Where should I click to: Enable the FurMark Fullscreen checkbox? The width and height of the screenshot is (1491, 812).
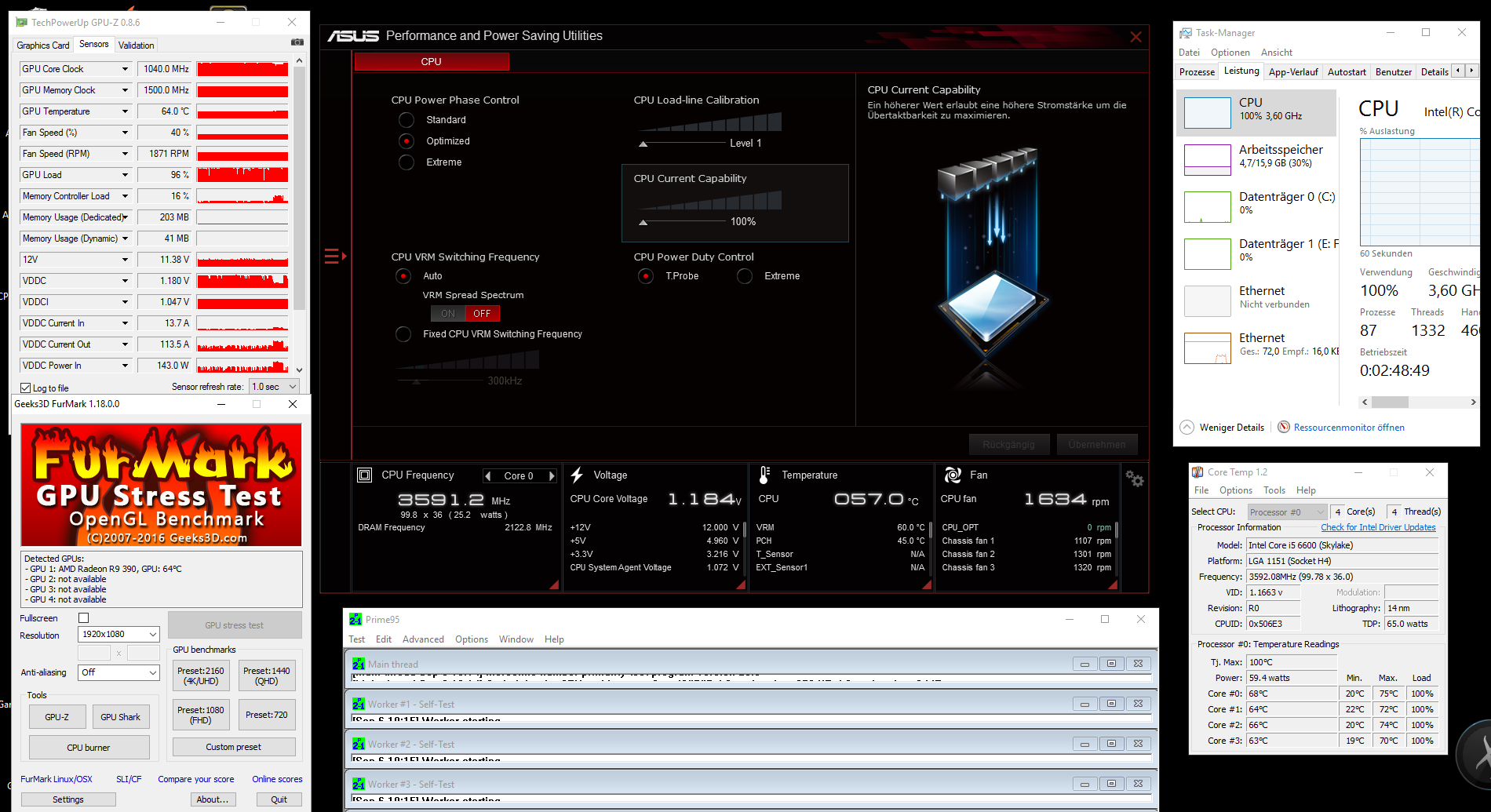pyautogui.click(x=84, y=618)
